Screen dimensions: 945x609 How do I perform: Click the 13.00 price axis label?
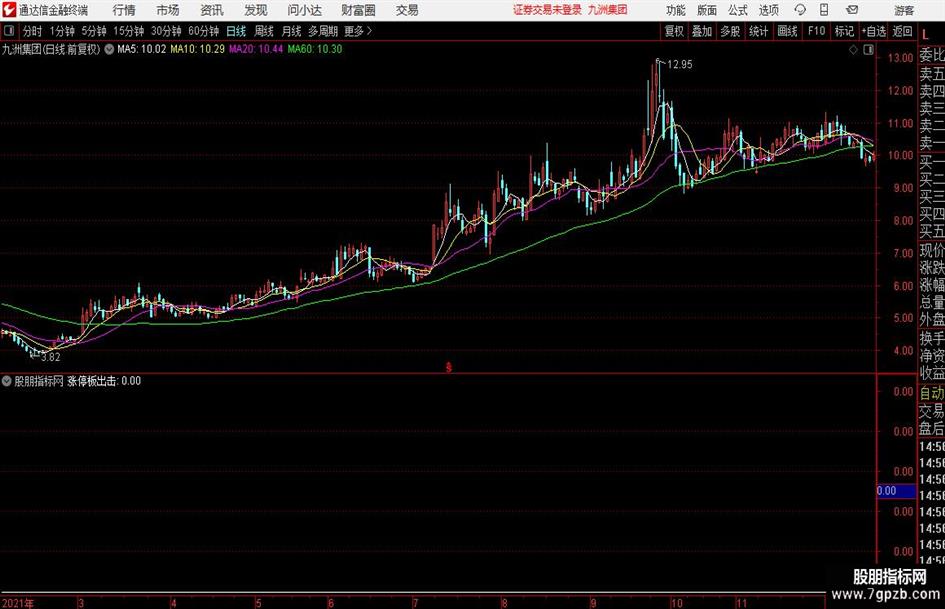tap(900, 58)
